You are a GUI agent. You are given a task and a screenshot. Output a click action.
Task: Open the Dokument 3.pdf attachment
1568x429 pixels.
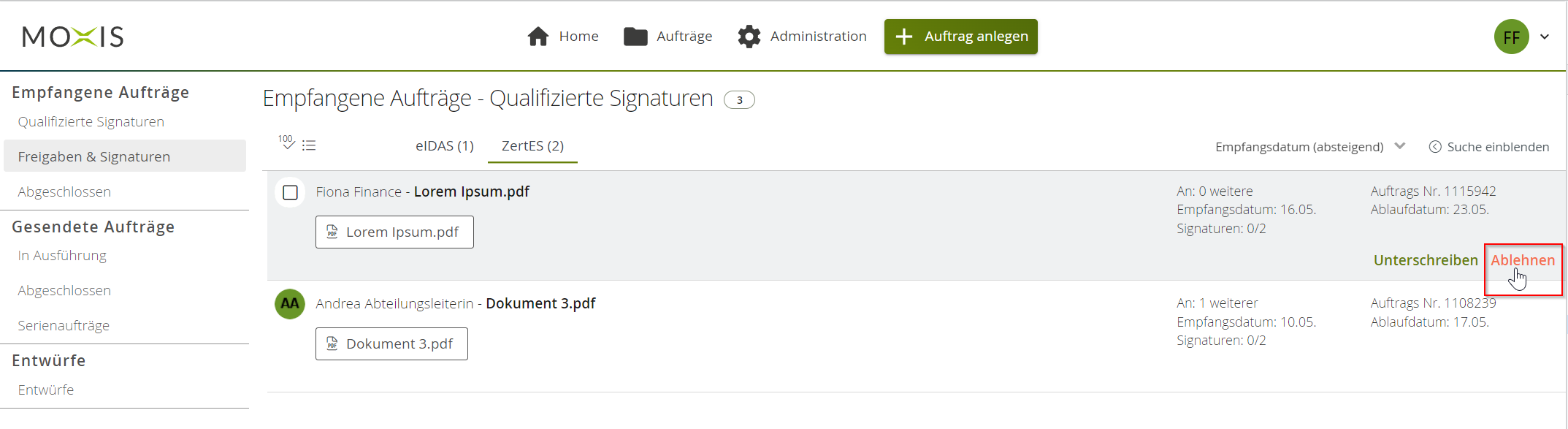[x=391, y=344]
